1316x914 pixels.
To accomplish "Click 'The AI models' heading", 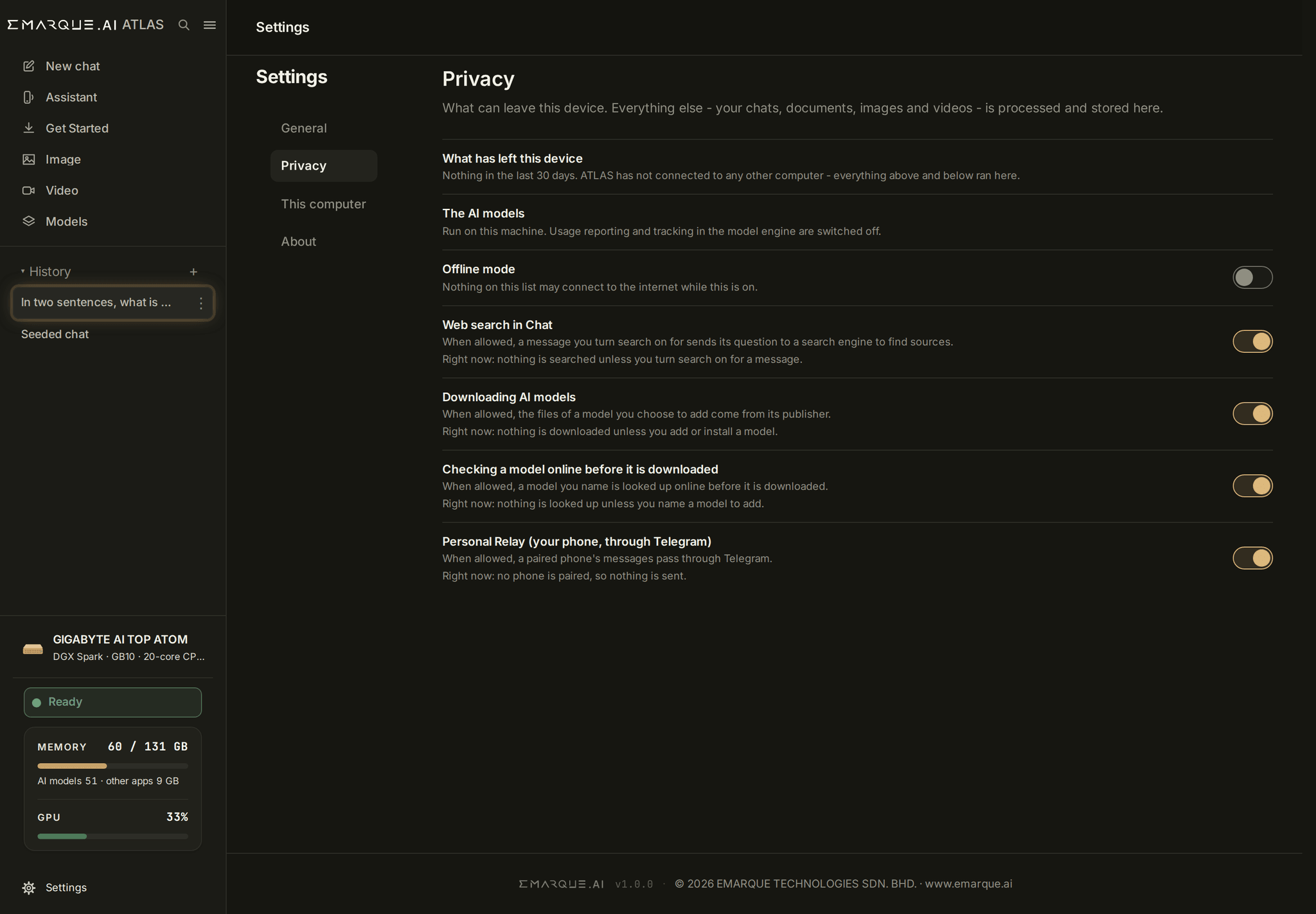I will [x=483, y=213].
